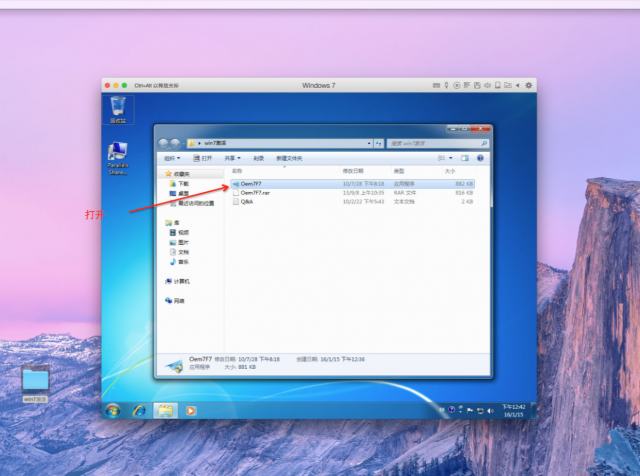Select 收藏夹 in the navigation pane

[178, 174]
